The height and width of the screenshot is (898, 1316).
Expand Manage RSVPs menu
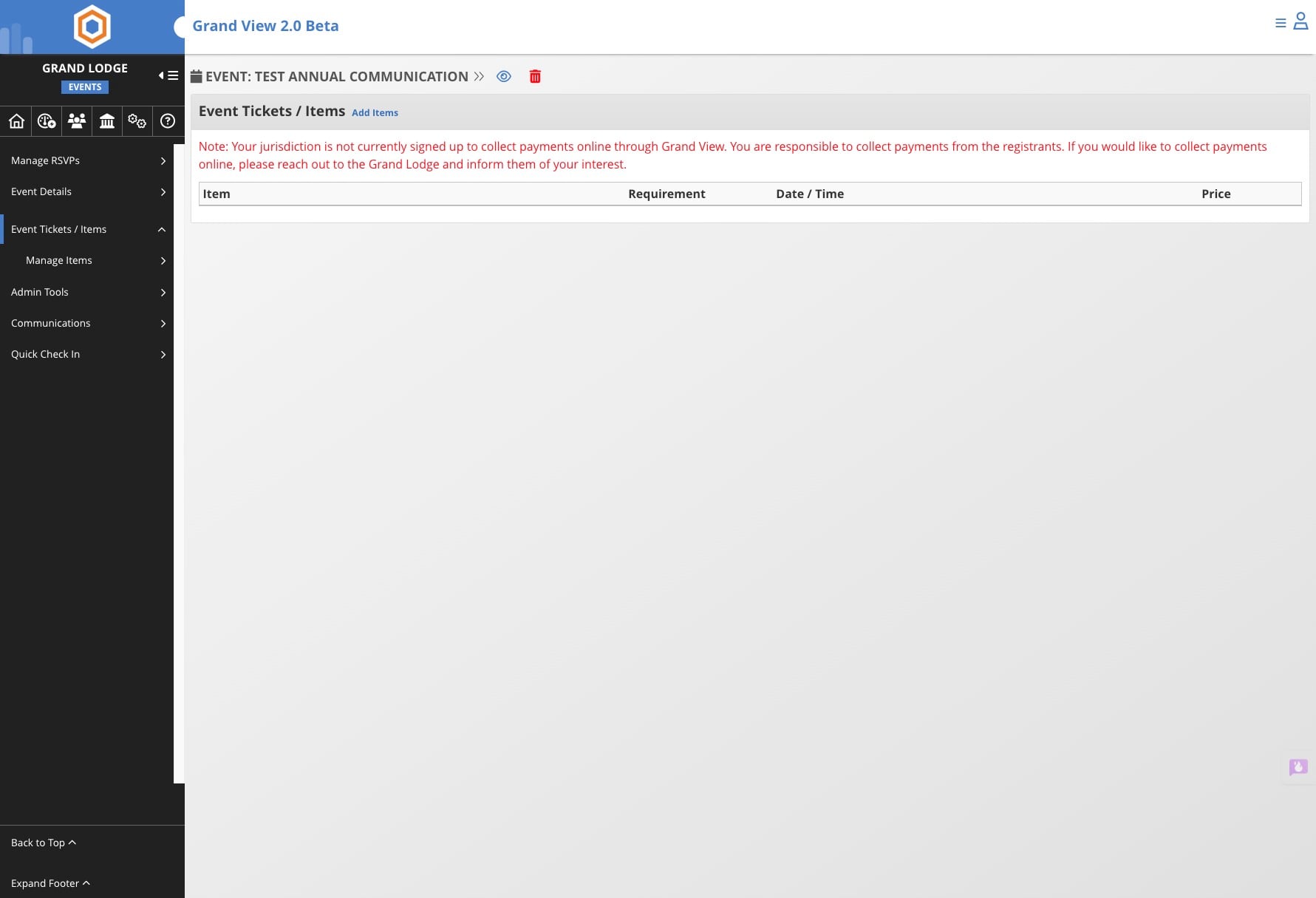(x=87, y=160)
